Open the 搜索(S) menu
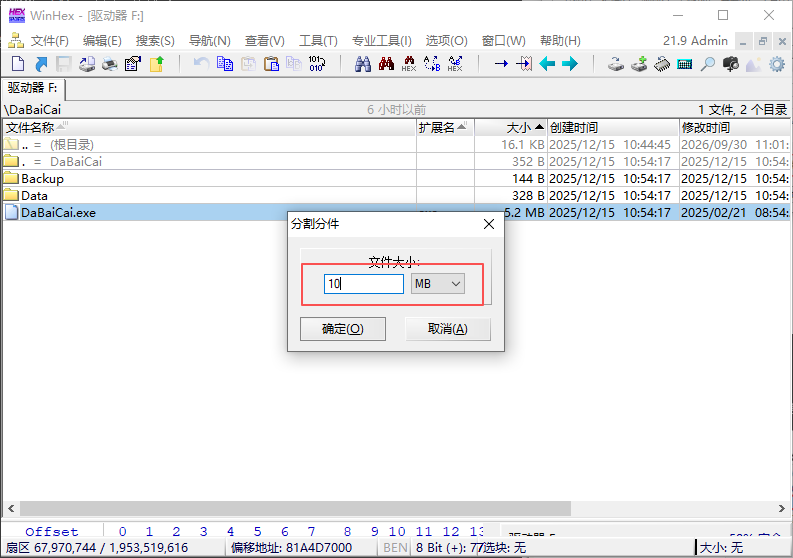The height and width of the screenshot is (558, 793). pyautogui.click(x=155, y=40)
